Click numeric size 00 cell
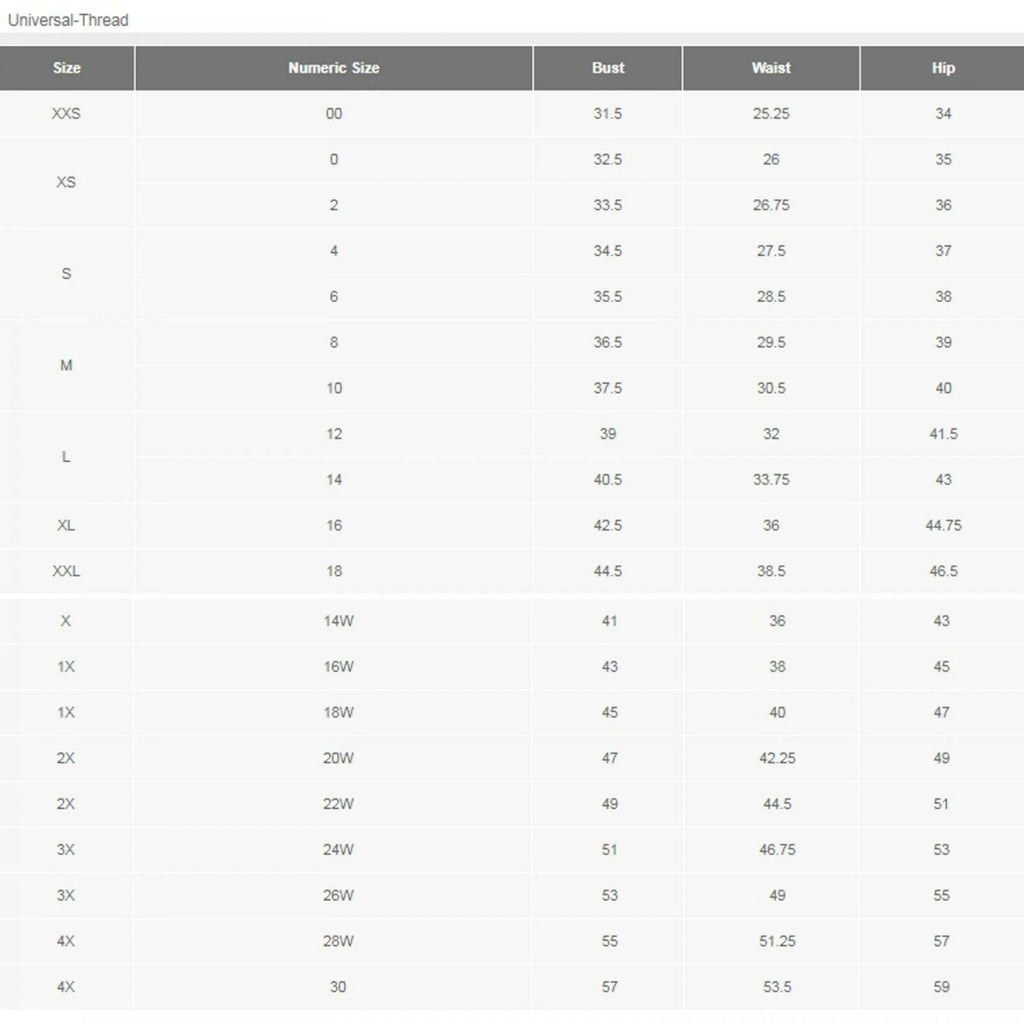The image size is (1024, 1024). click(x=334, y=114)
